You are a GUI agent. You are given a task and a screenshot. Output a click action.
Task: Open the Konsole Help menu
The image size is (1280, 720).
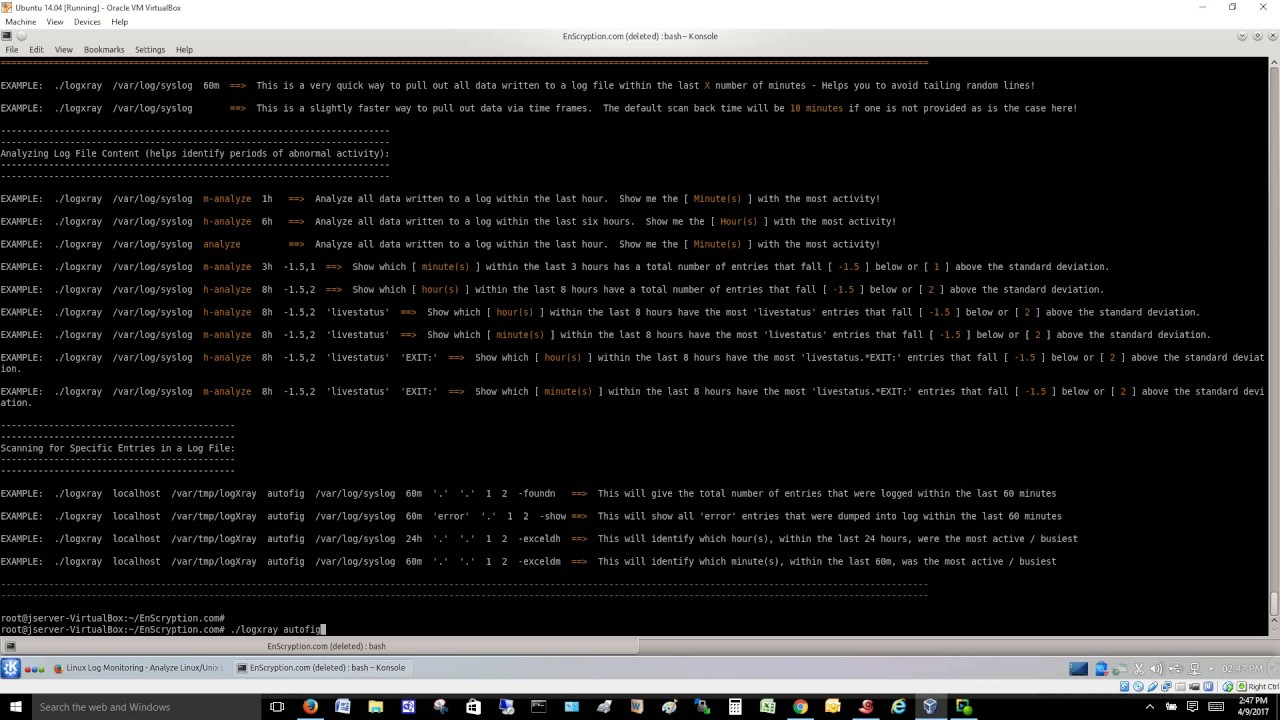pos(184,49)
